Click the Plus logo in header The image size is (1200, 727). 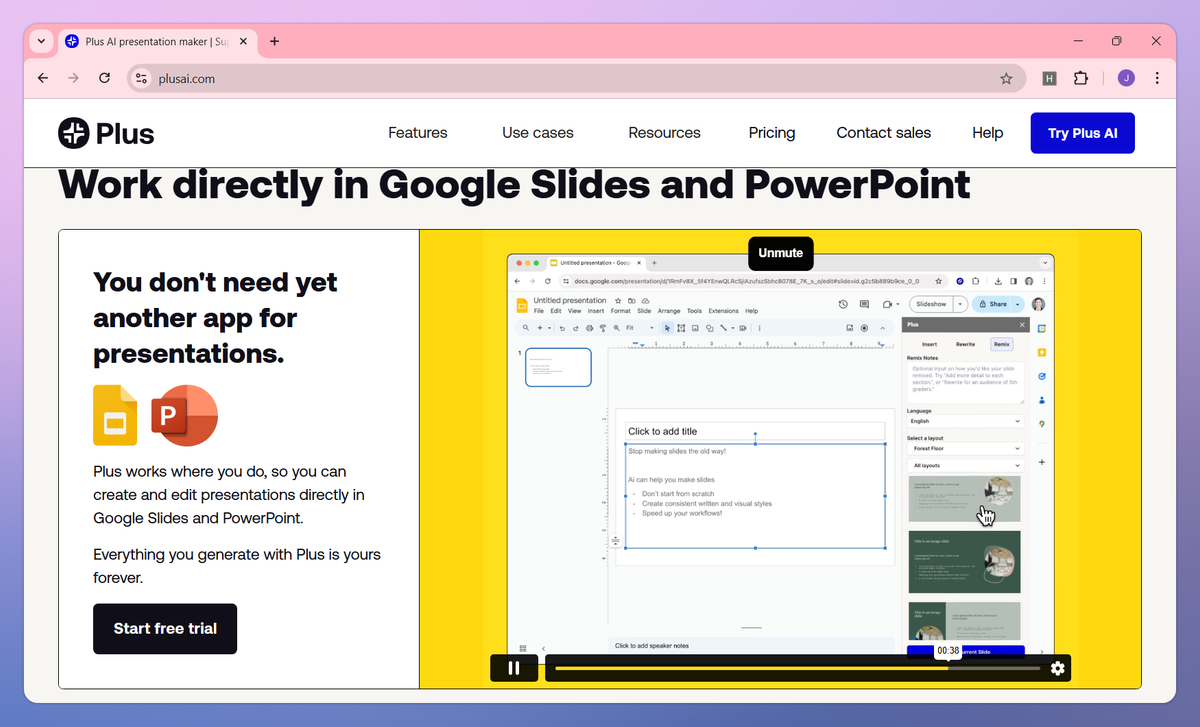[106, 133]
